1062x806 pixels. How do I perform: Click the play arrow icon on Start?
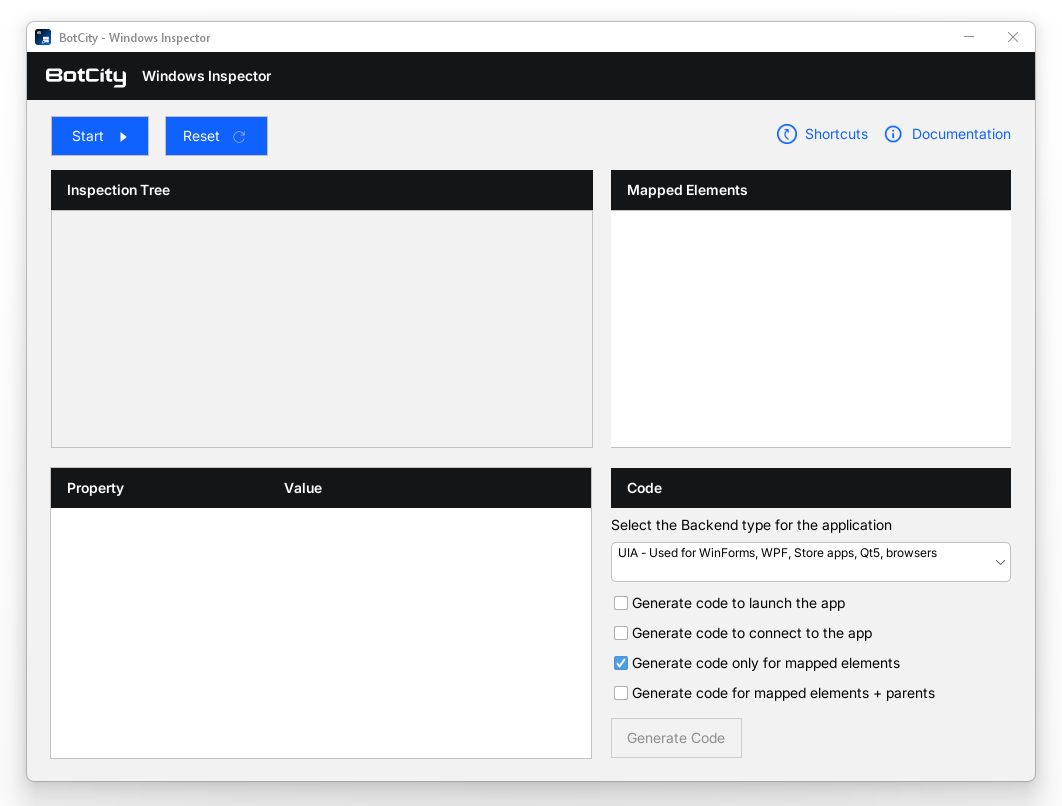pyautogui.click(x=123, y=137)
